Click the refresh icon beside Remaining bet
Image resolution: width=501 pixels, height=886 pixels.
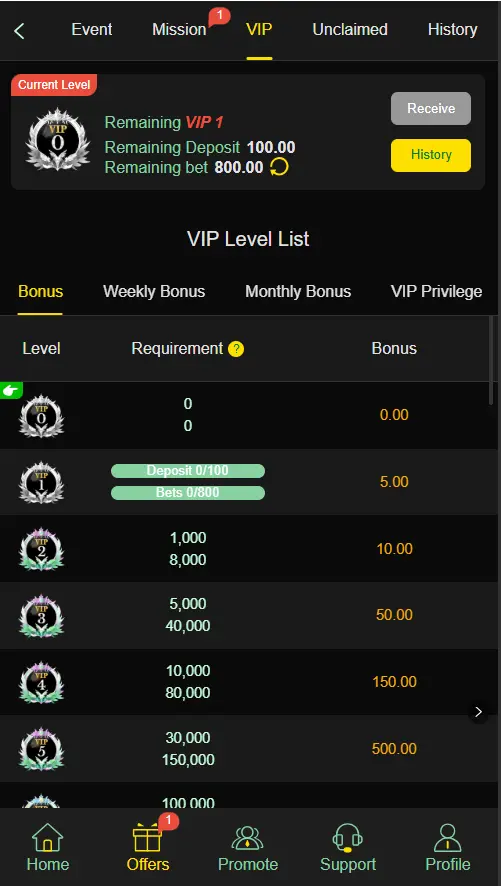278,167
